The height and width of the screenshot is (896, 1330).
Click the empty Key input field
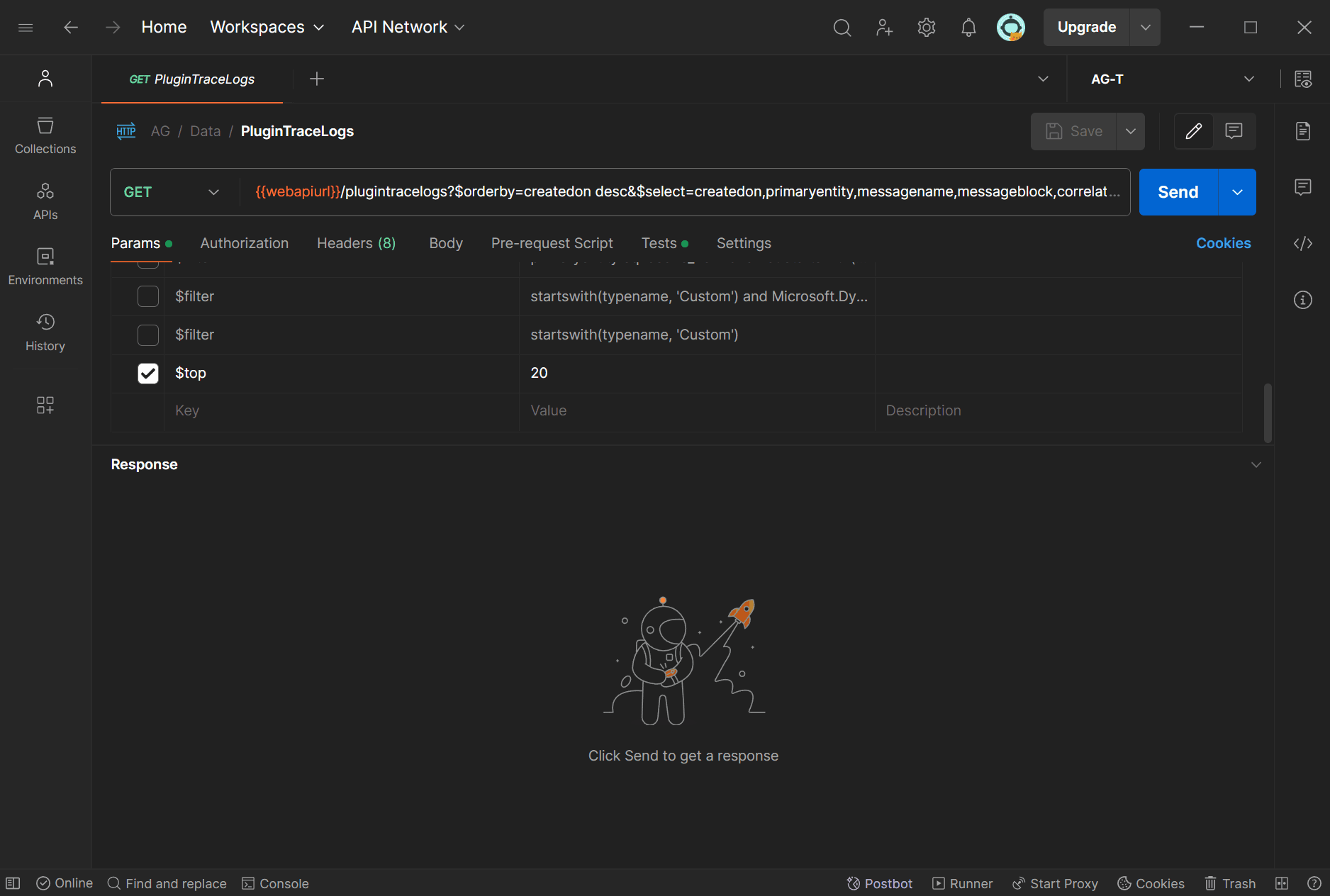(342, 411)
